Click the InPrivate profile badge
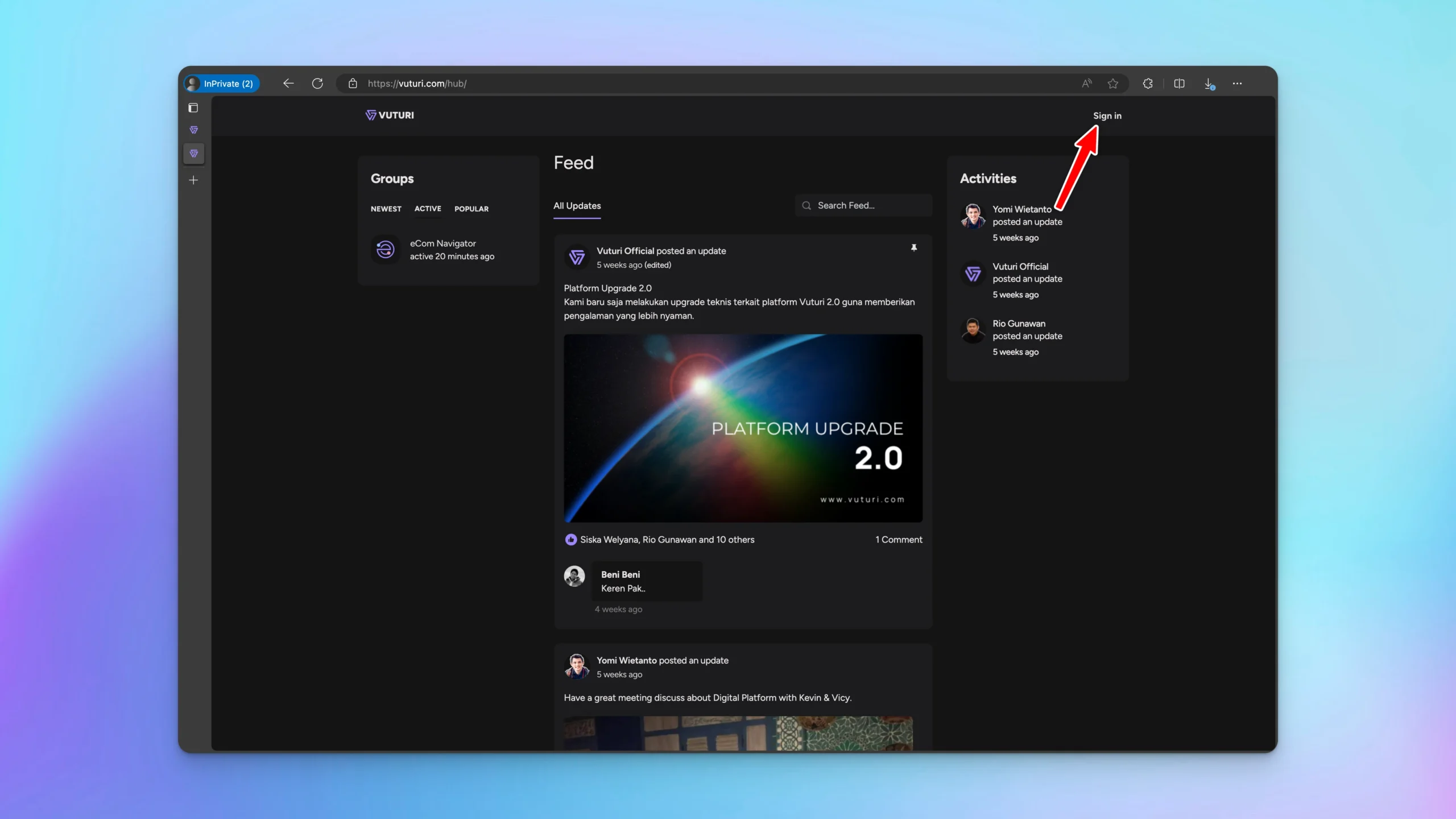This screenshot has height=819, width=1456. [x=222, y=84]
